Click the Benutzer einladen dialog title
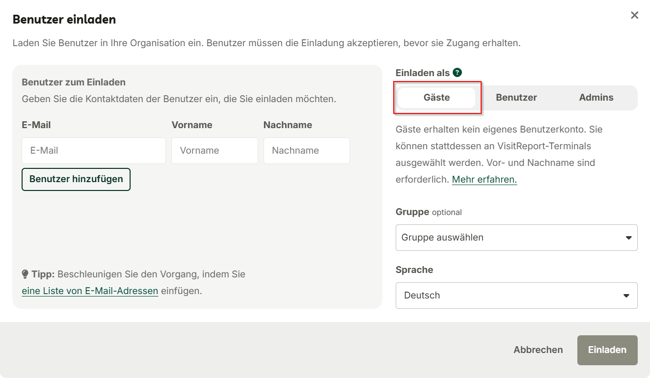650x378 pixels. click(x=64, y=19)
